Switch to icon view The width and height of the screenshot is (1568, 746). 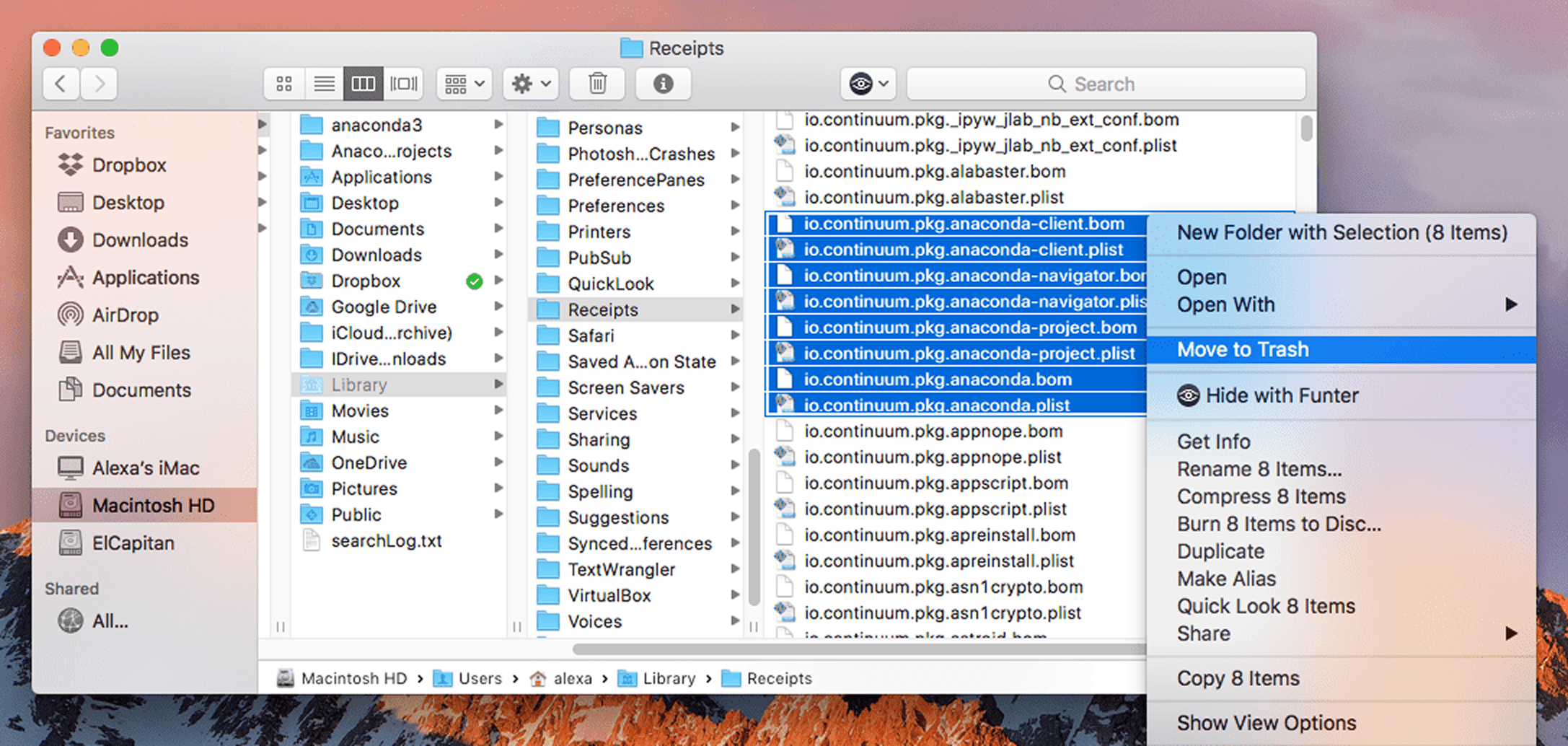coord(284,84)
